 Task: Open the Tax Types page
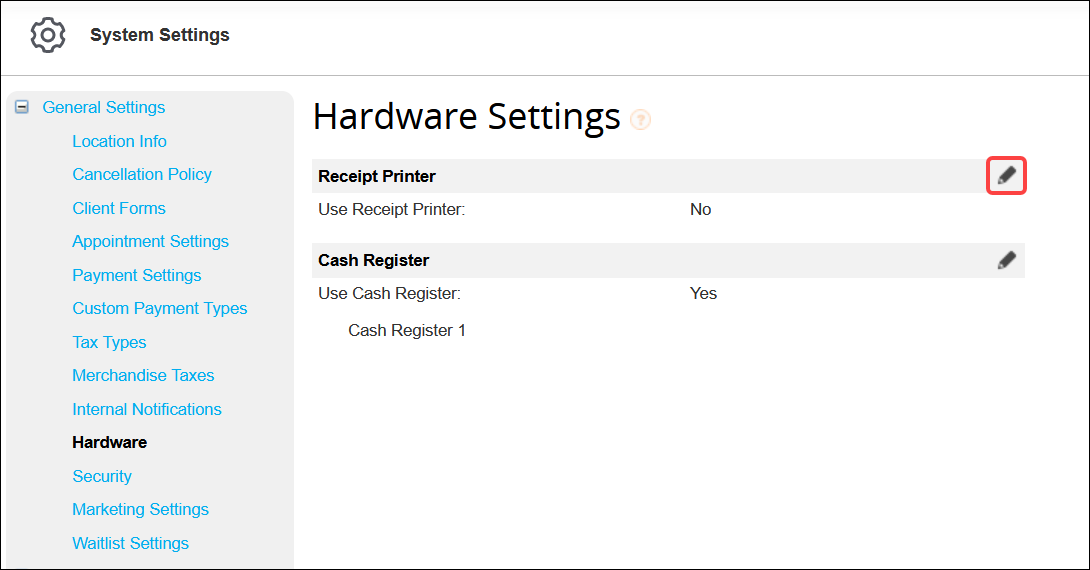(109, 342)
